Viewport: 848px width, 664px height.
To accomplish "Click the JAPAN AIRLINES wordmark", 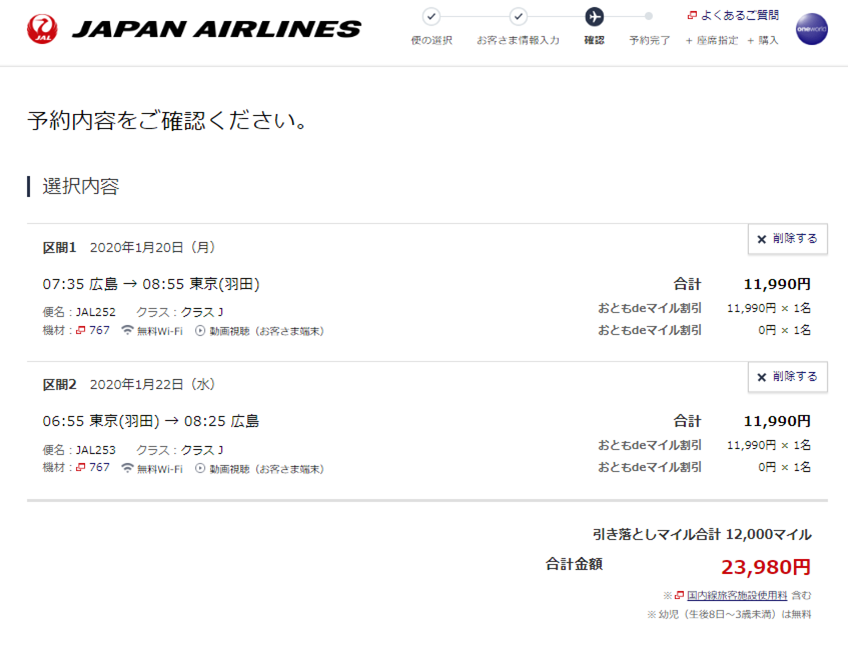I will click(216, 29).
